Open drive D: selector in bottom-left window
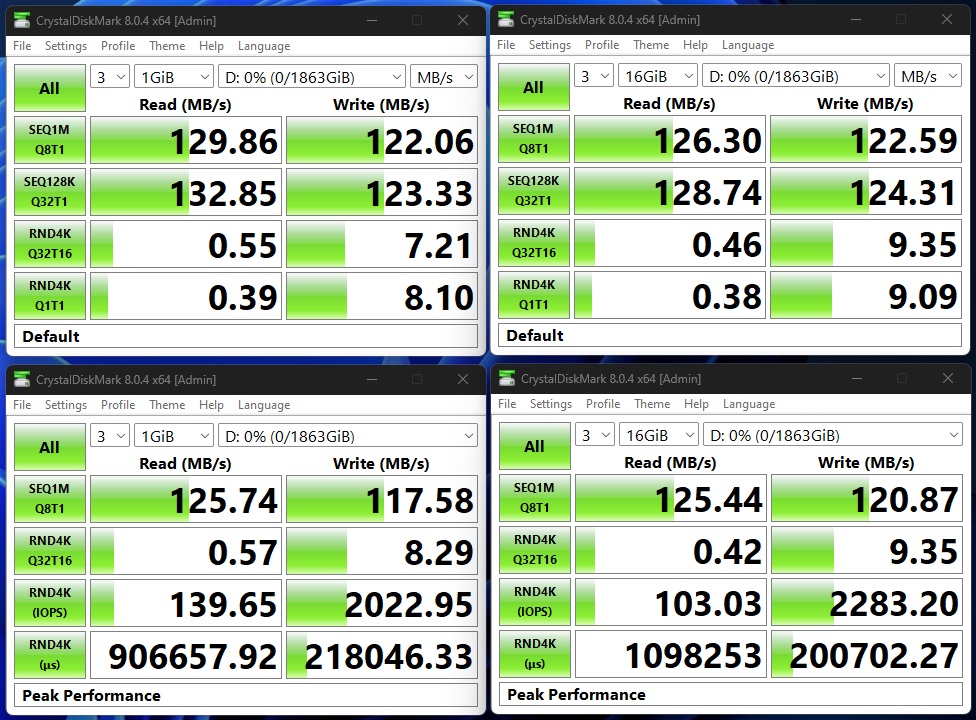This screenshot has height=720, width=976. 348,436
